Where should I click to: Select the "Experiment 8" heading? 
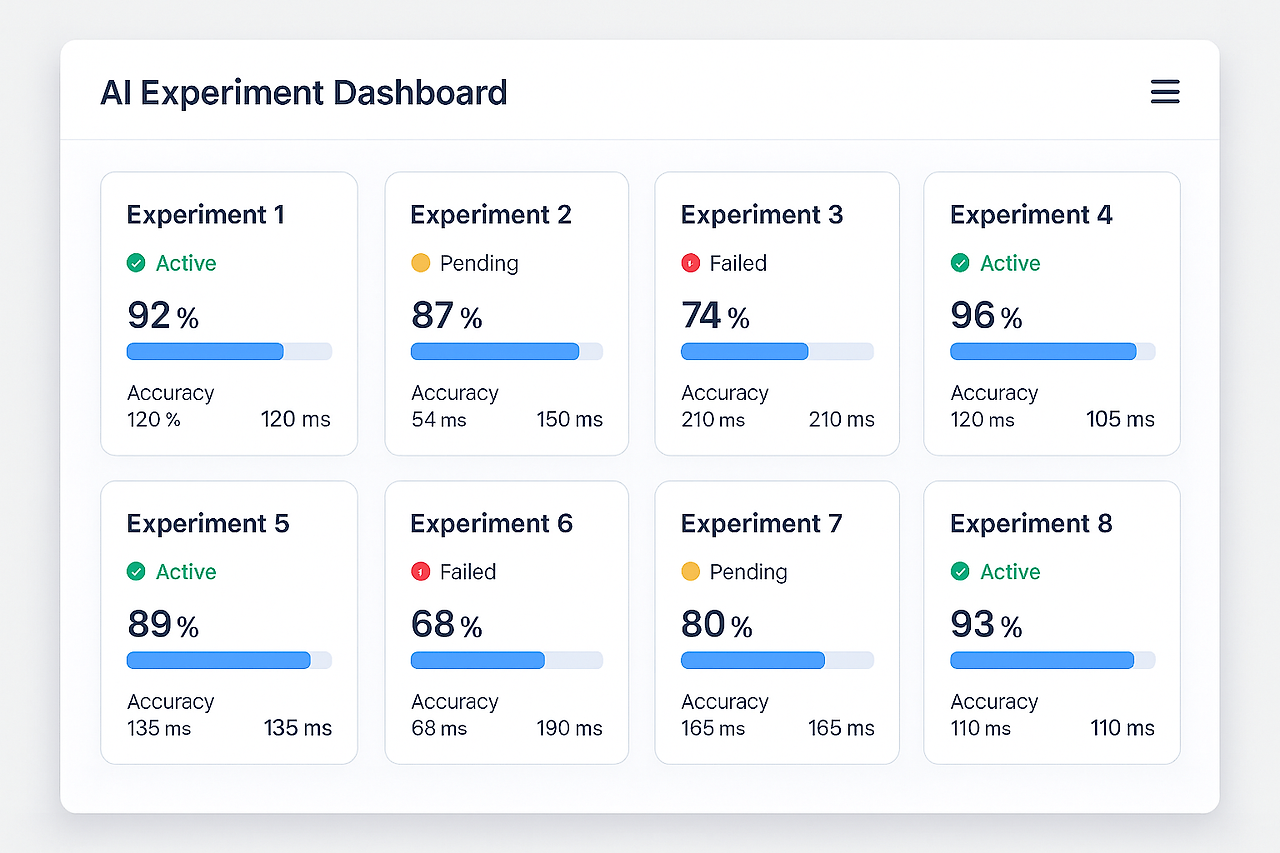tap(1031, 524)
